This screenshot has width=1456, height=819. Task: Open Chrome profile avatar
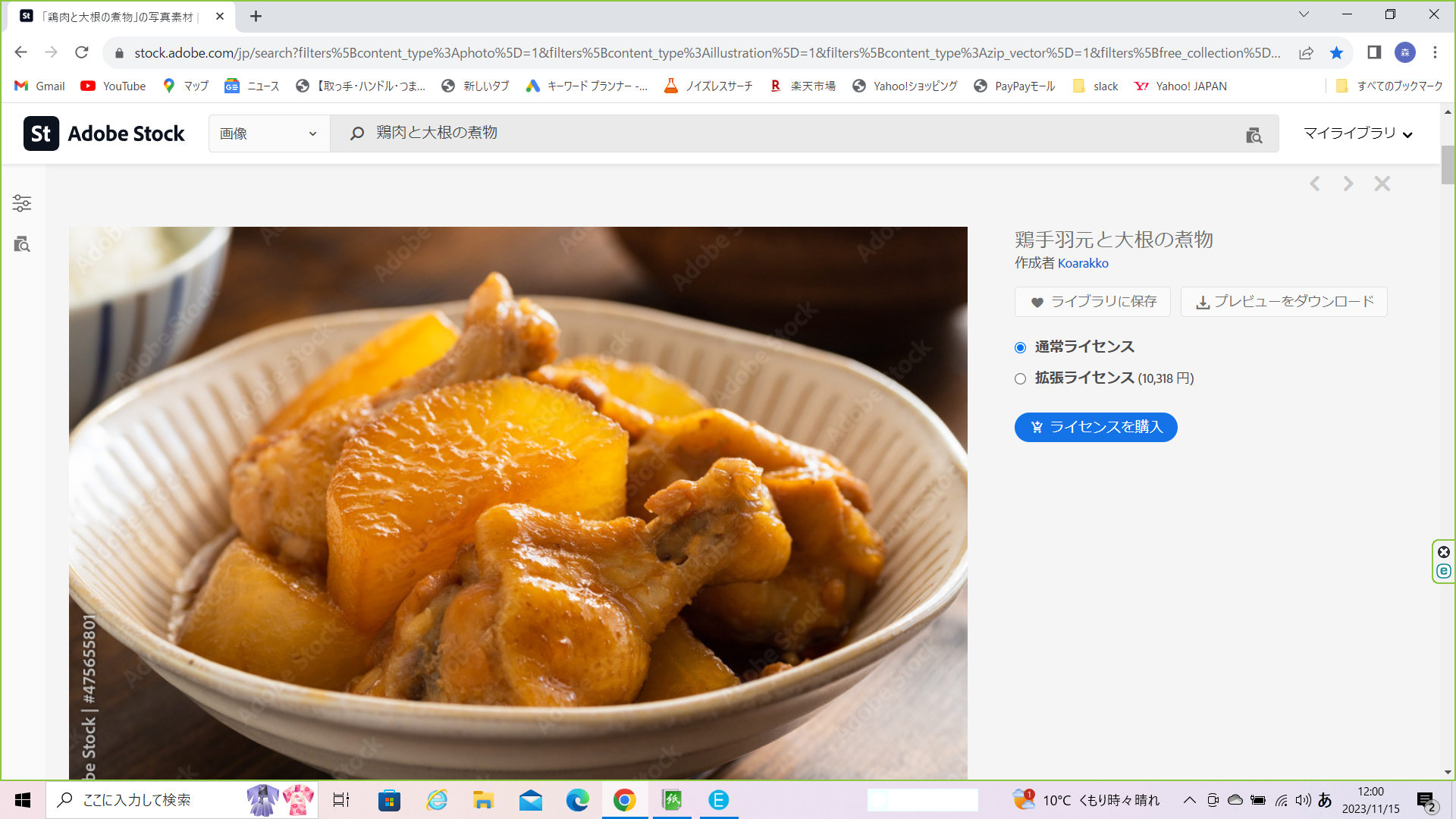point(1405,52)
